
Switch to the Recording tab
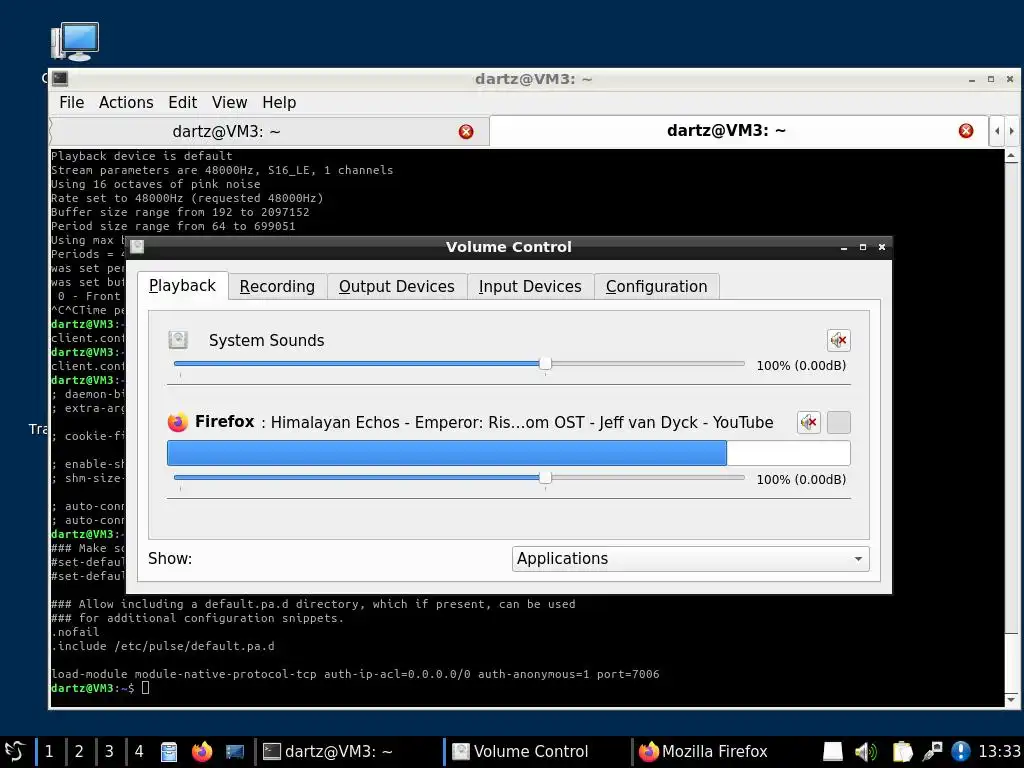click(x=277, y=287)
